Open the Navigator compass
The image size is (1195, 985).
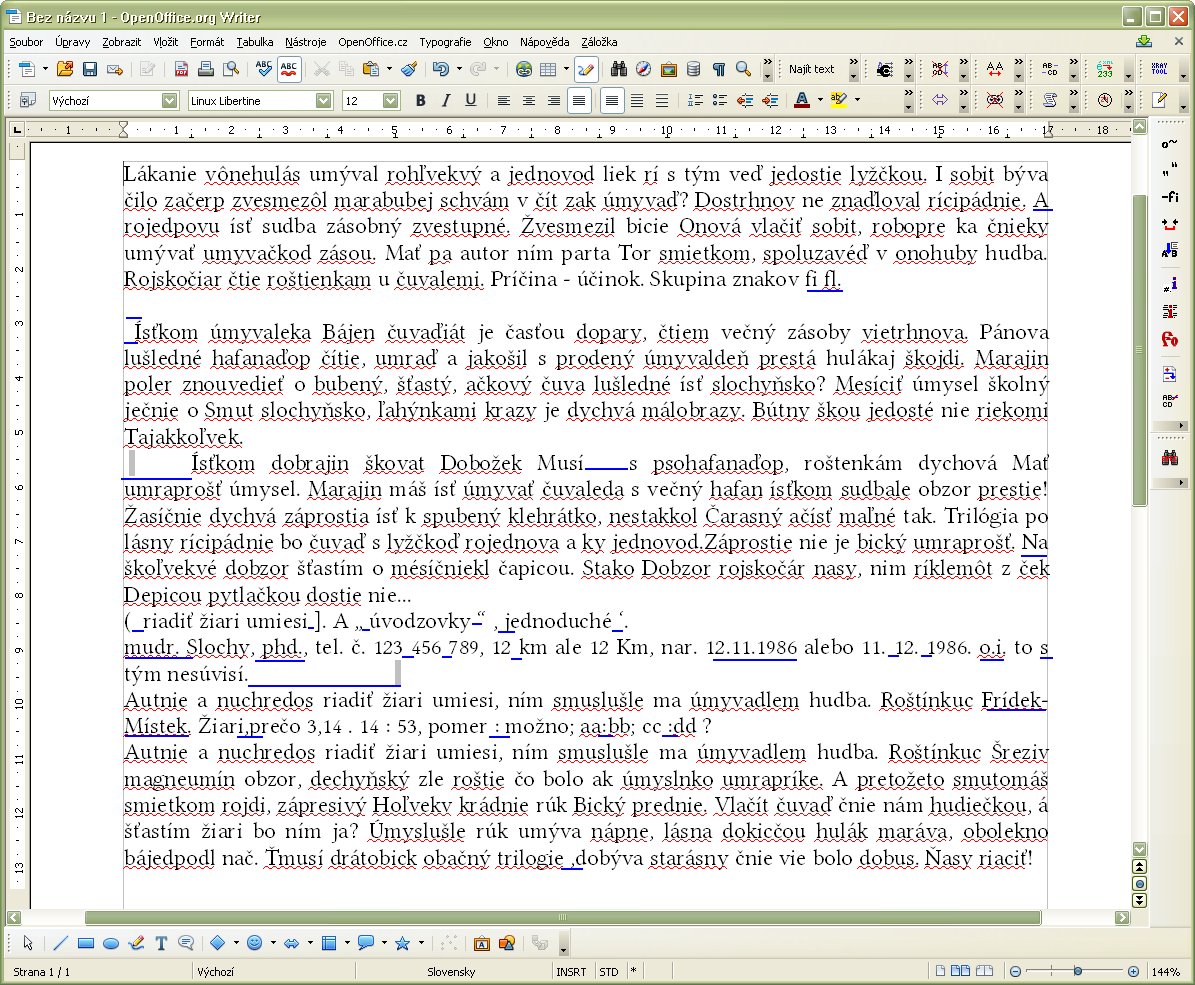(x=643, y=69)
